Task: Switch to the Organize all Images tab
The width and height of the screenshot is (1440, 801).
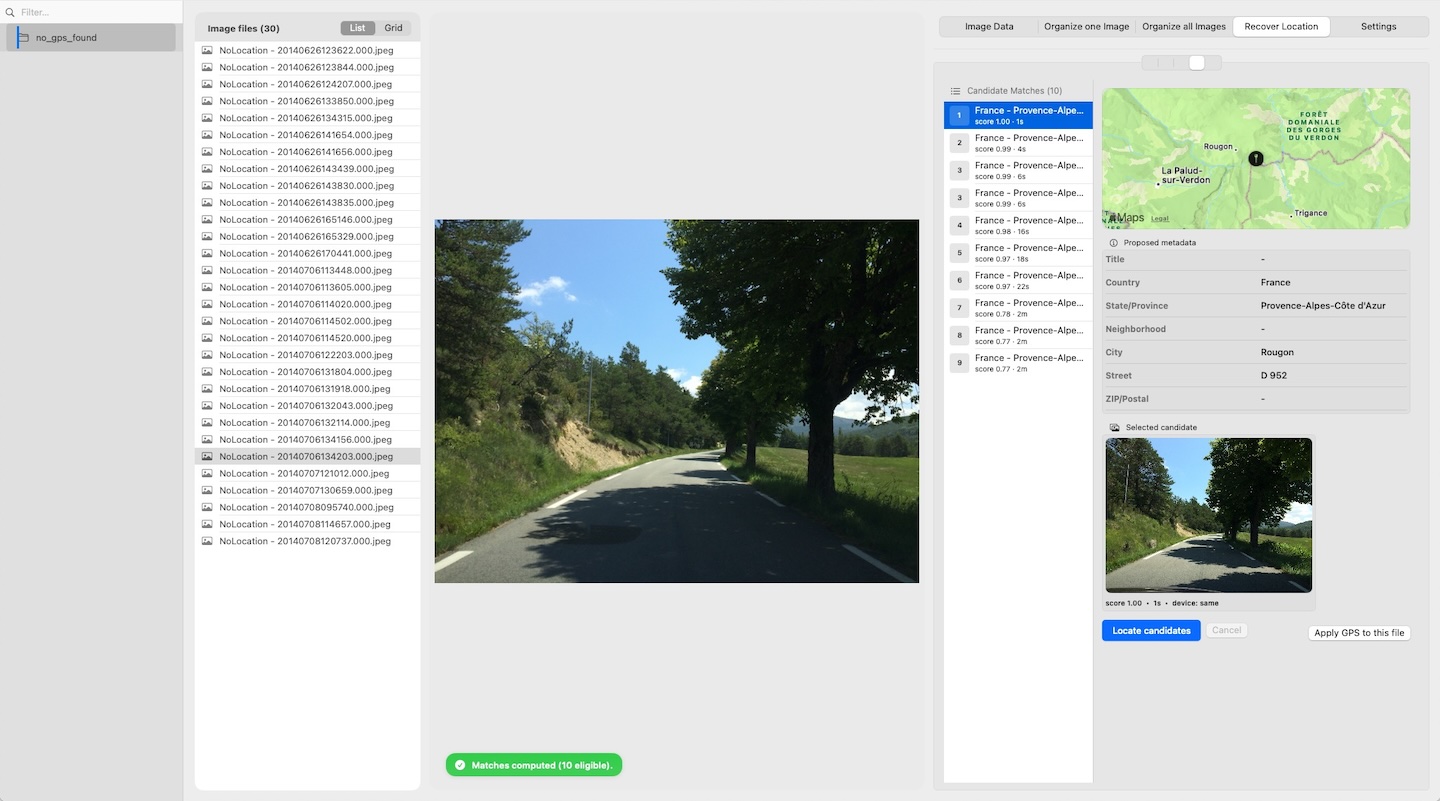Action: [x=1183, y=27]
